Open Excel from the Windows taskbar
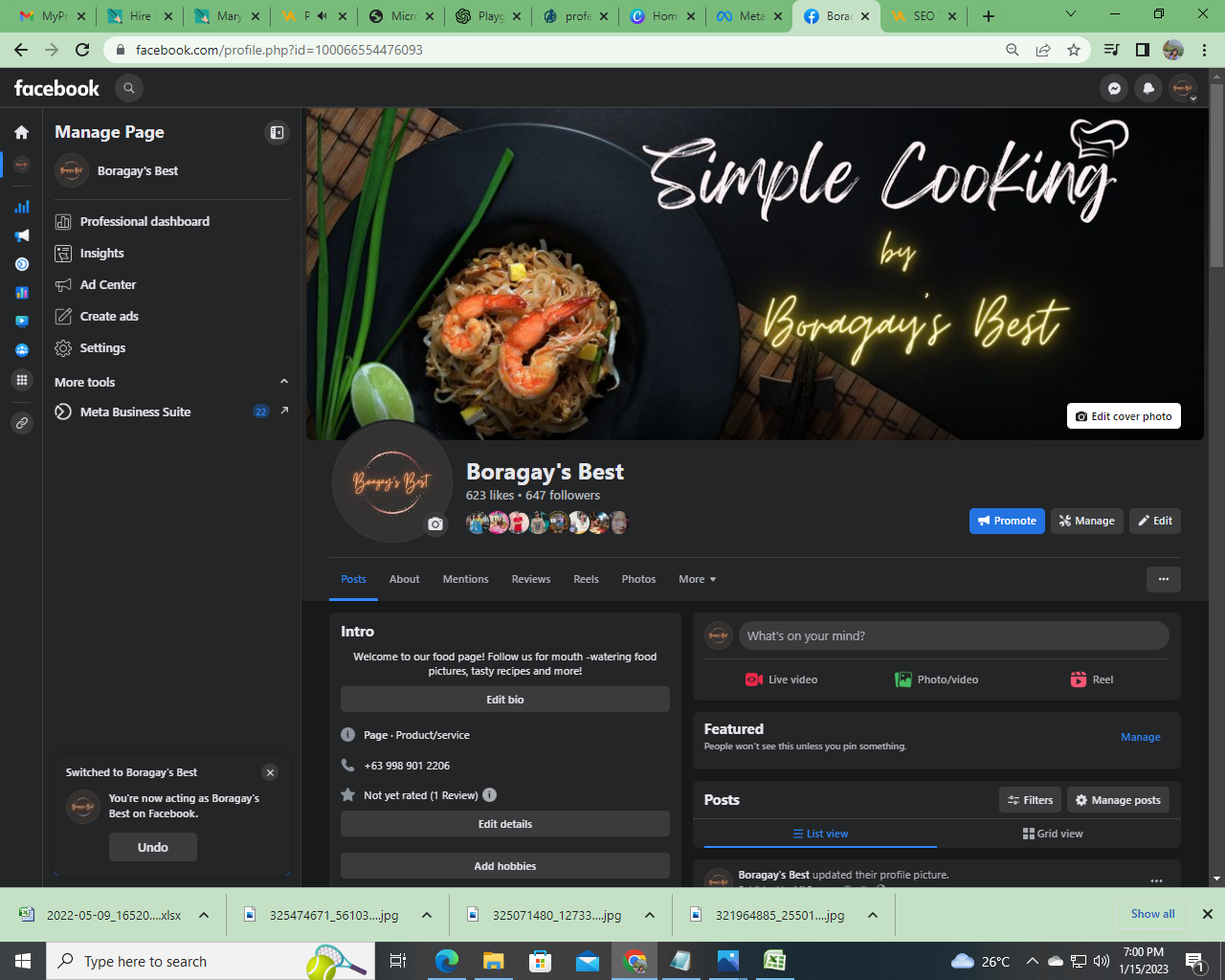This screenshot has width=1225, height=980. 774,961
